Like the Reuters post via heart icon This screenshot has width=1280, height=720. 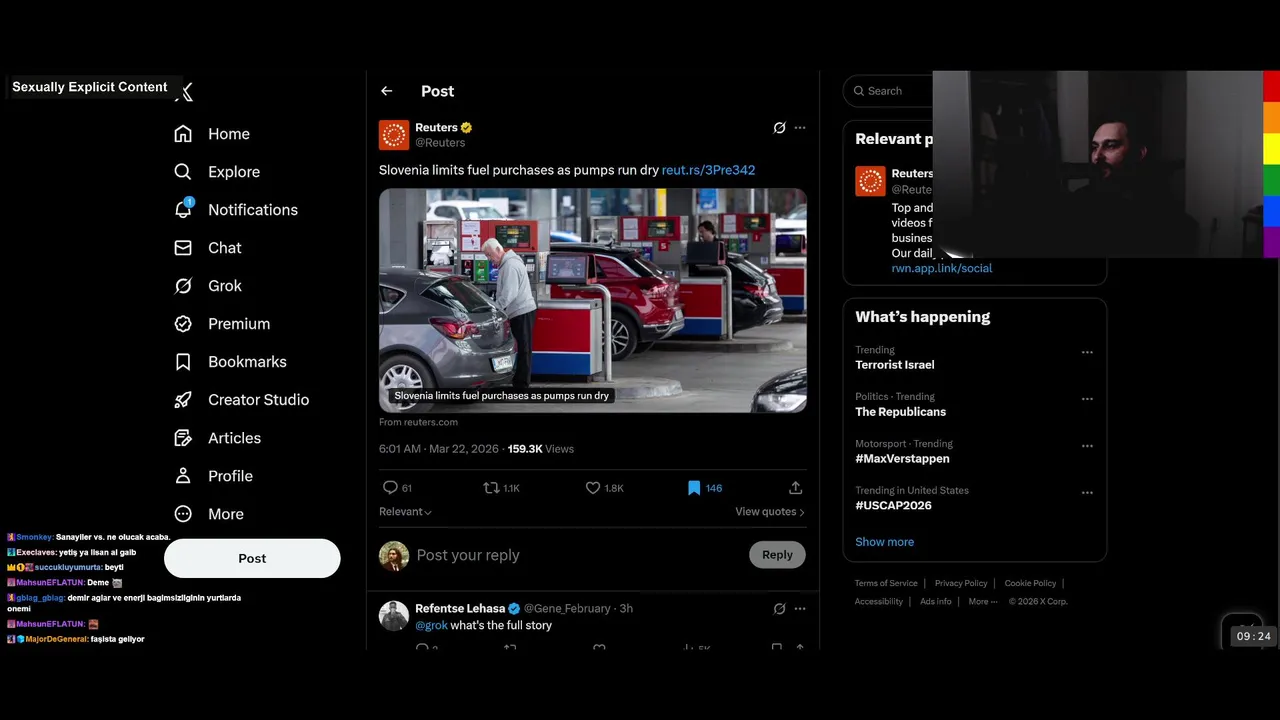(593, 488)
